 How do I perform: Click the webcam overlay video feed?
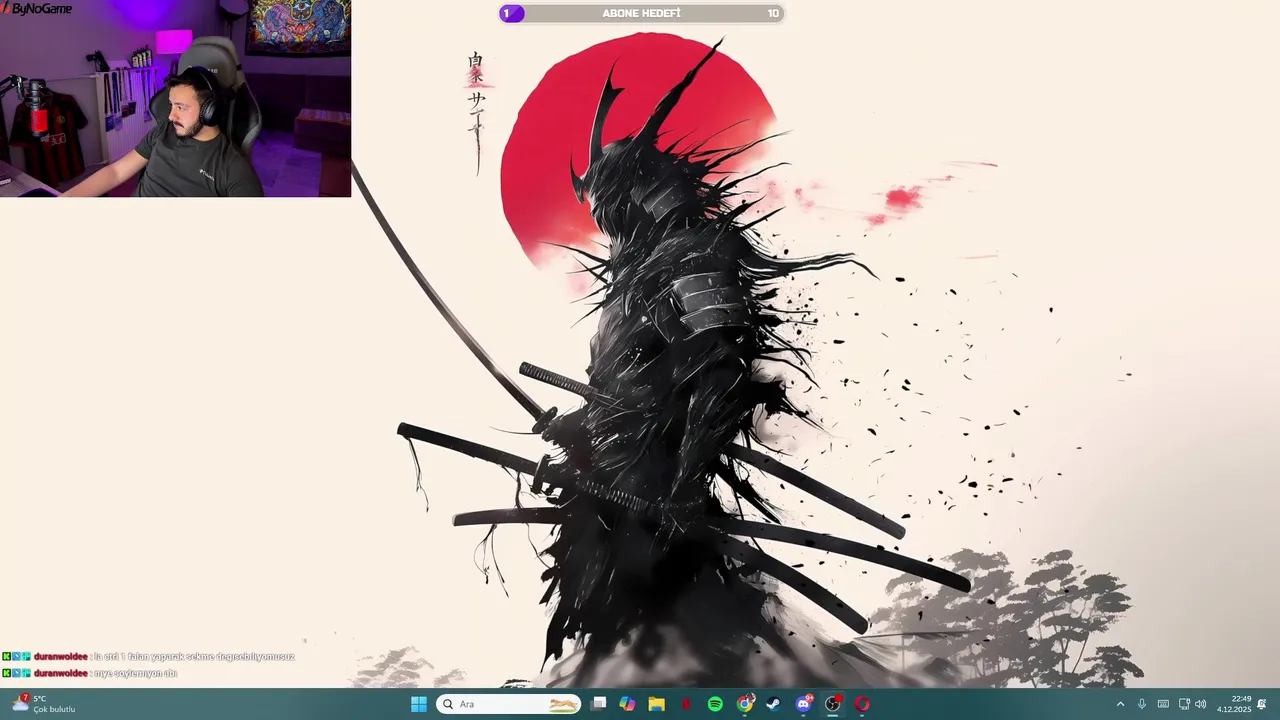(175, 98)
